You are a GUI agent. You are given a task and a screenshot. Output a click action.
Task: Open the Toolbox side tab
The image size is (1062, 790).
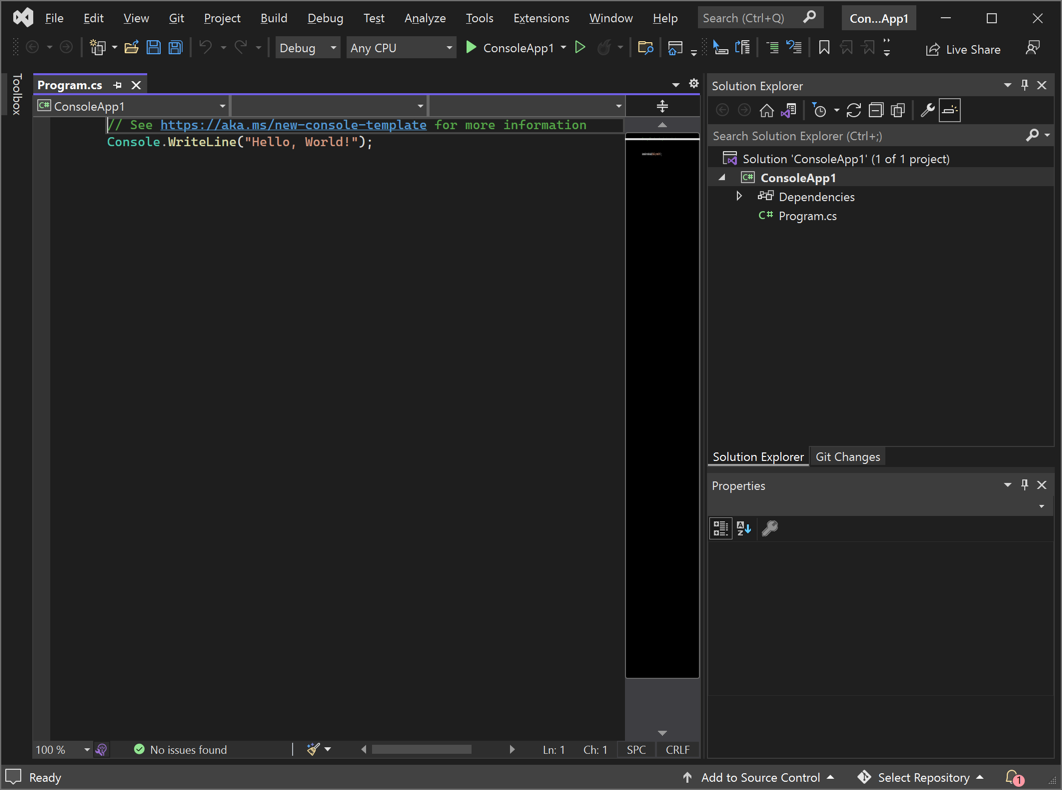pyautogui.click(x=17, y=94)
